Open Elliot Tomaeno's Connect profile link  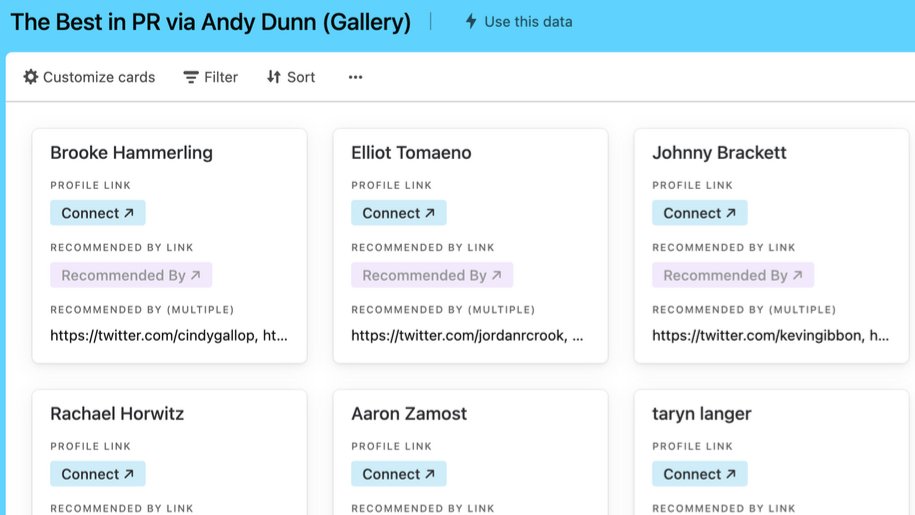point(399,213)
